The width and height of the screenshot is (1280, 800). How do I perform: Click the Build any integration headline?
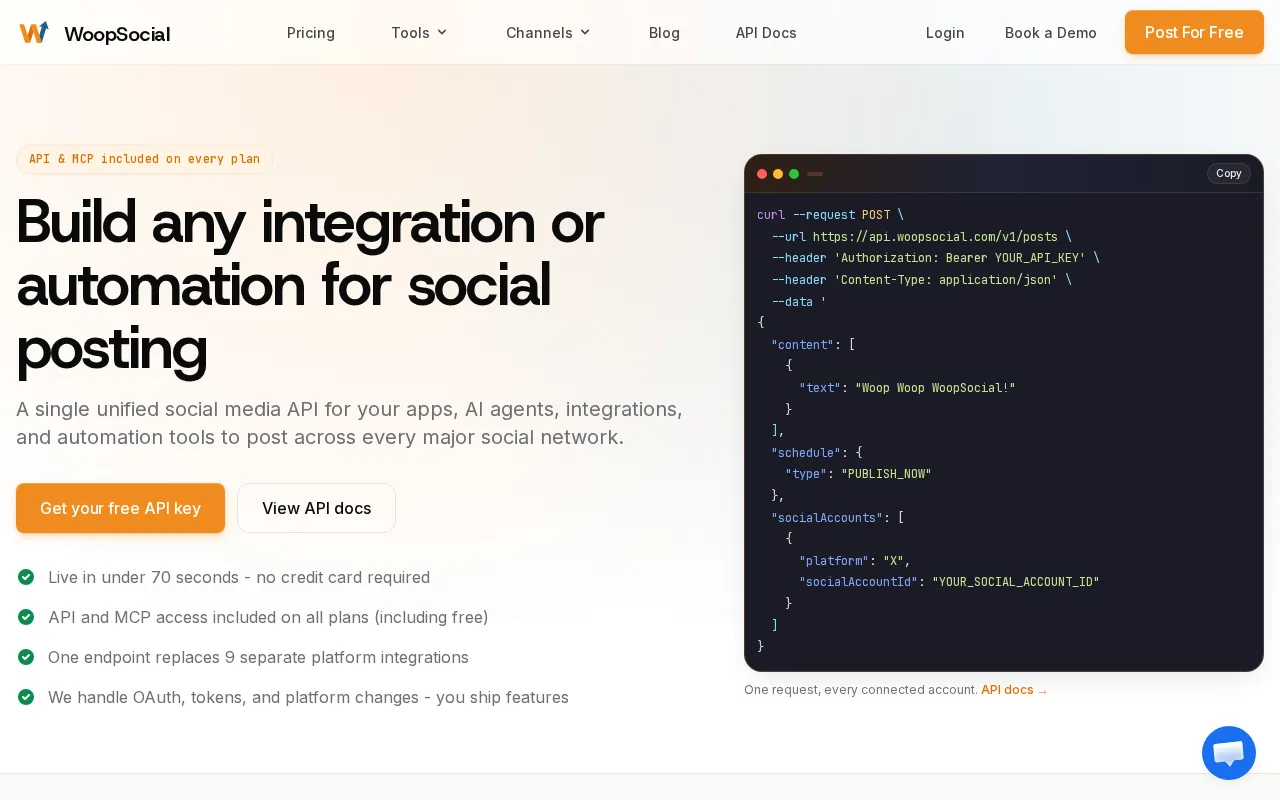310,285
